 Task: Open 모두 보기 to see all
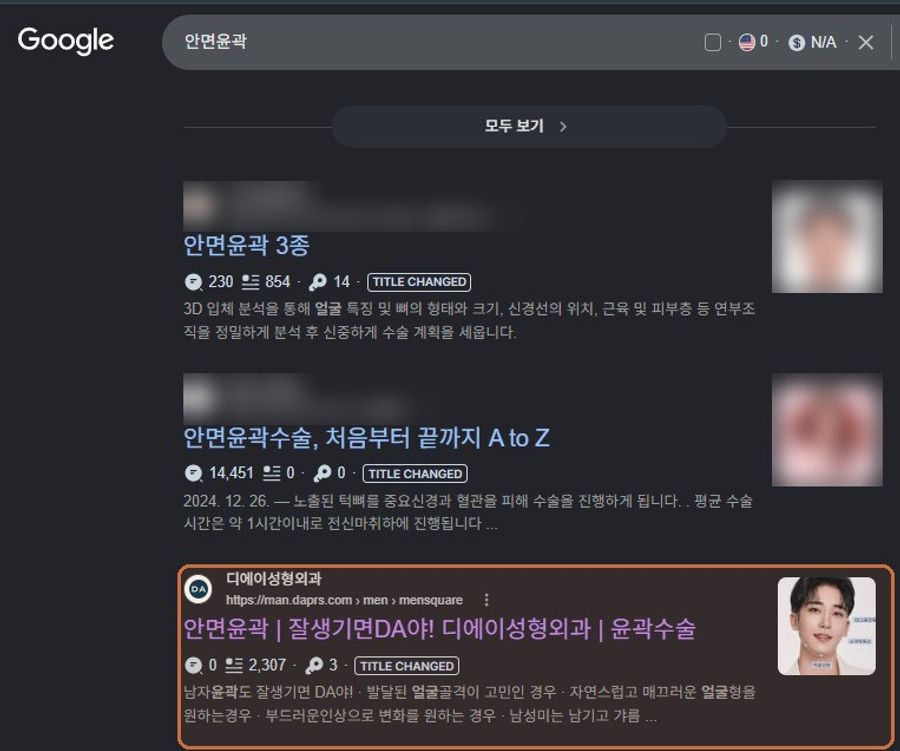point(529,126)
